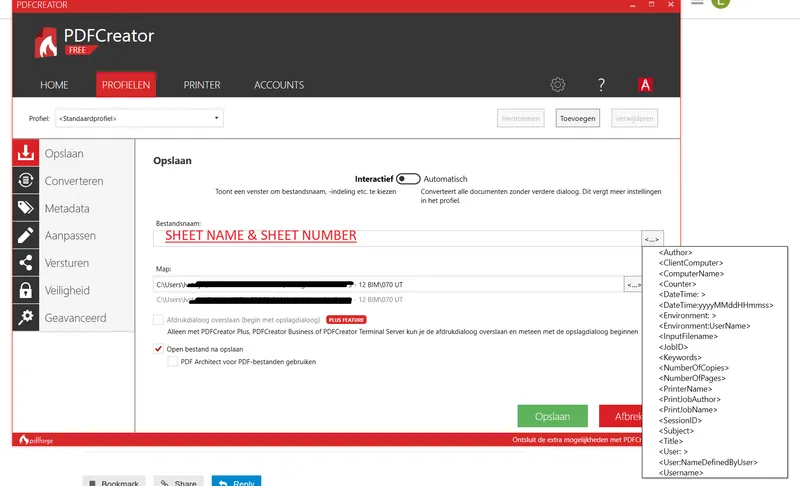The image size is (800, 486).
Task: Click the blue Reply button
Action: [x=236, y=482]
